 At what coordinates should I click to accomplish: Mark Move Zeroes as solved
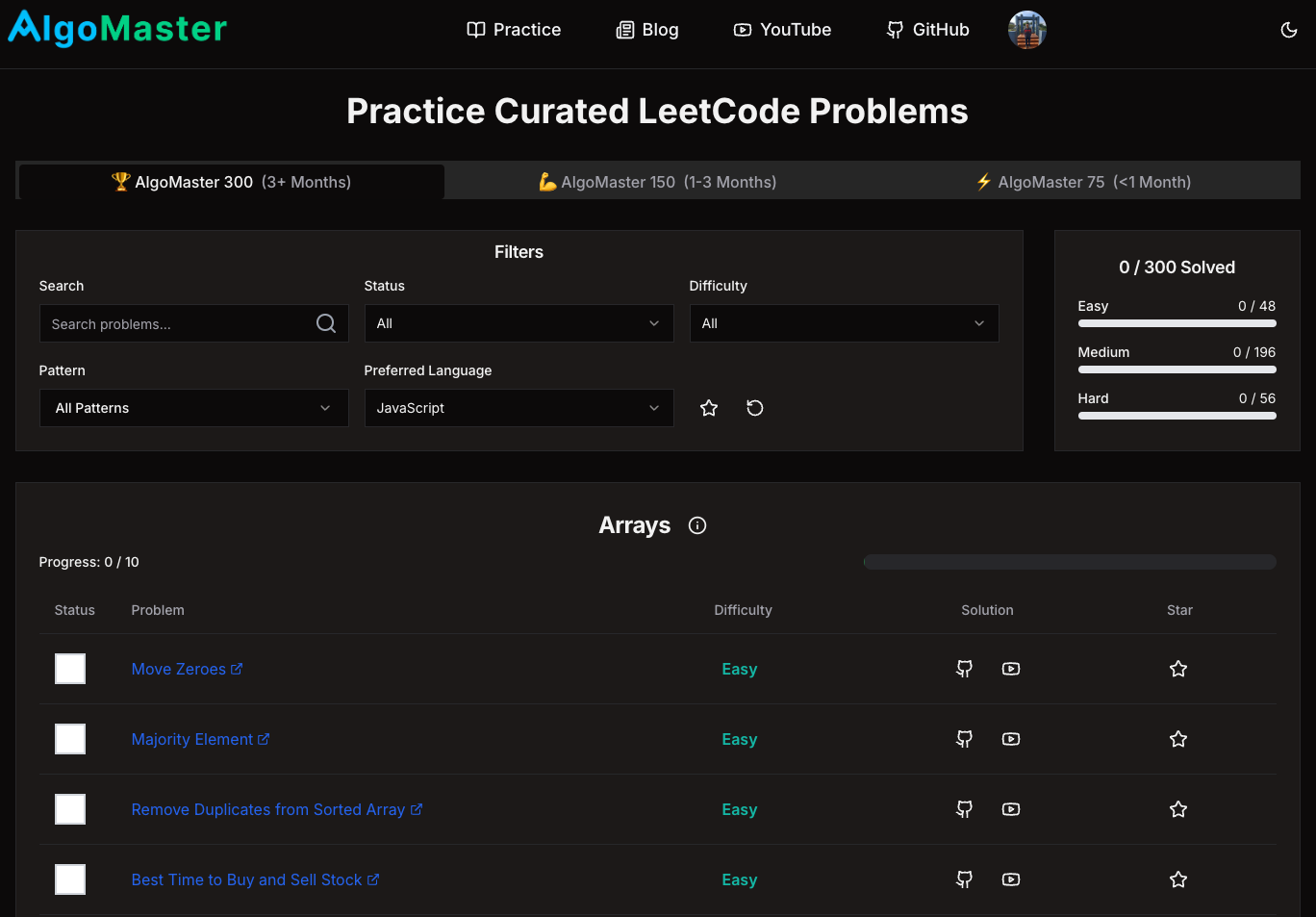coord(70,669)
